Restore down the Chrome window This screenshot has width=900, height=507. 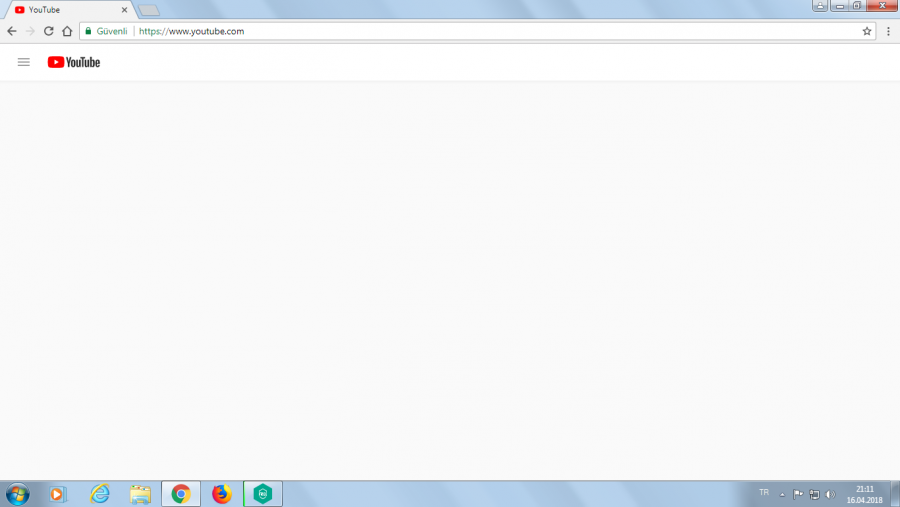[x=856, y=6]
